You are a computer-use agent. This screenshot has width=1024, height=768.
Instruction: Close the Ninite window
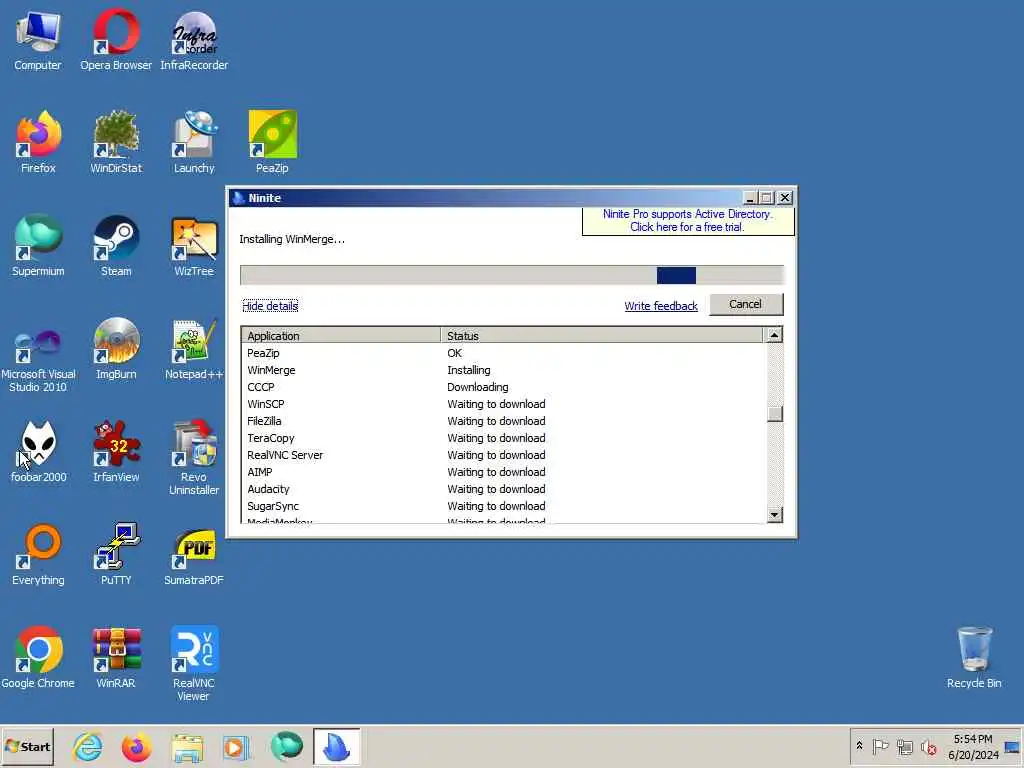(785, 198)
